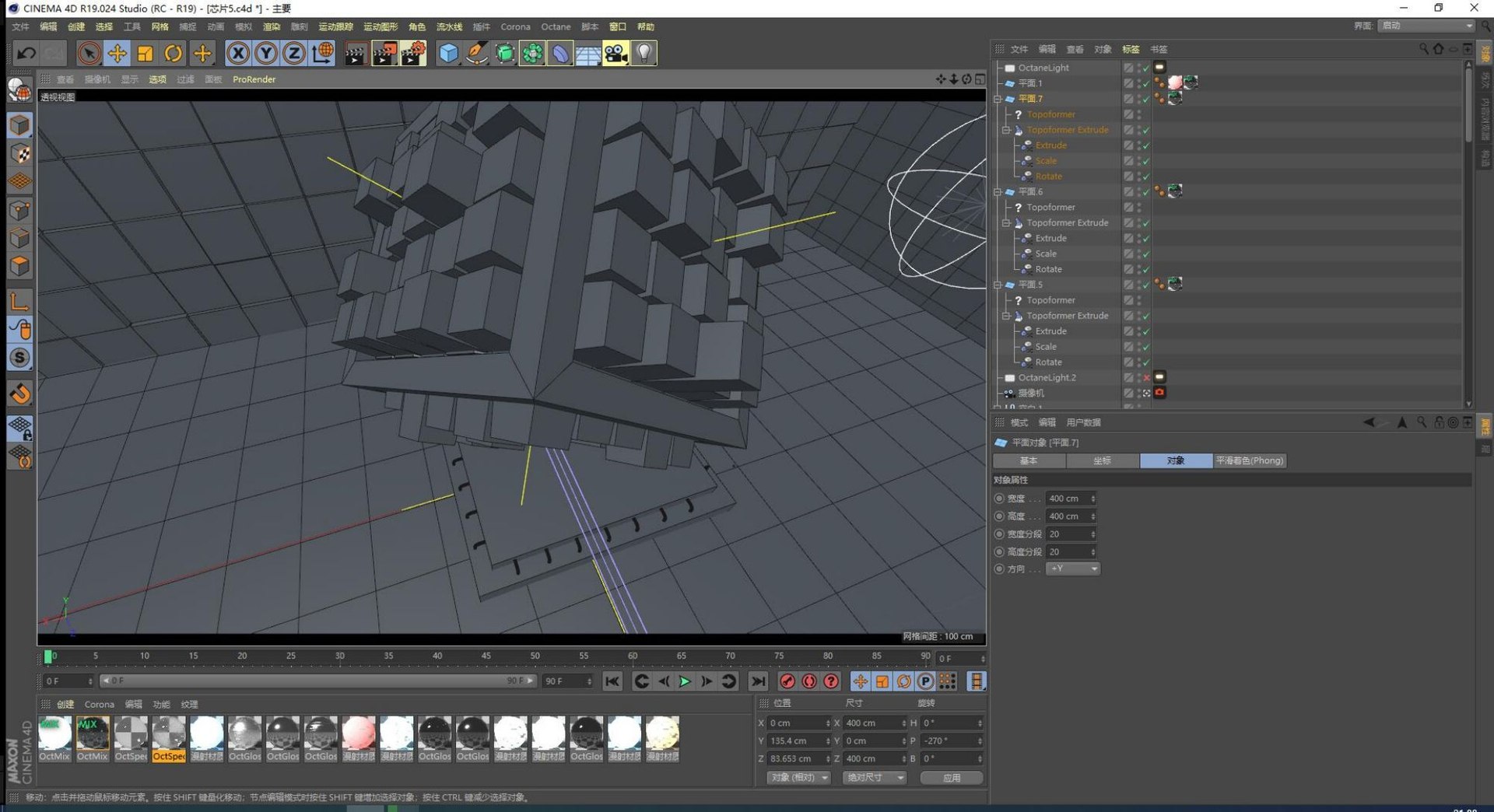Toggle enable checkmark for OctaneLight.2
This screenshot has width=1494, height=812.
click(1146, 377)
